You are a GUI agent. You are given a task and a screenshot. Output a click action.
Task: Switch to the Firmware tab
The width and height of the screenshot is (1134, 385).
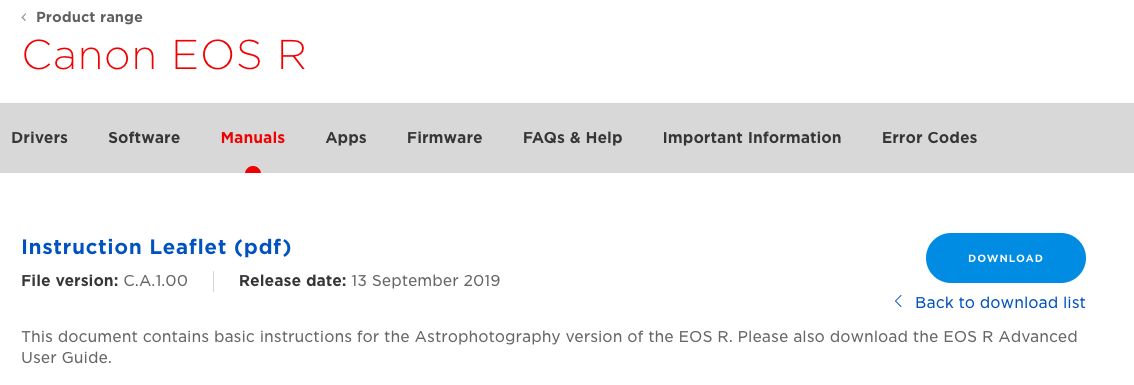pyautogui.click(x=445, y=138)
